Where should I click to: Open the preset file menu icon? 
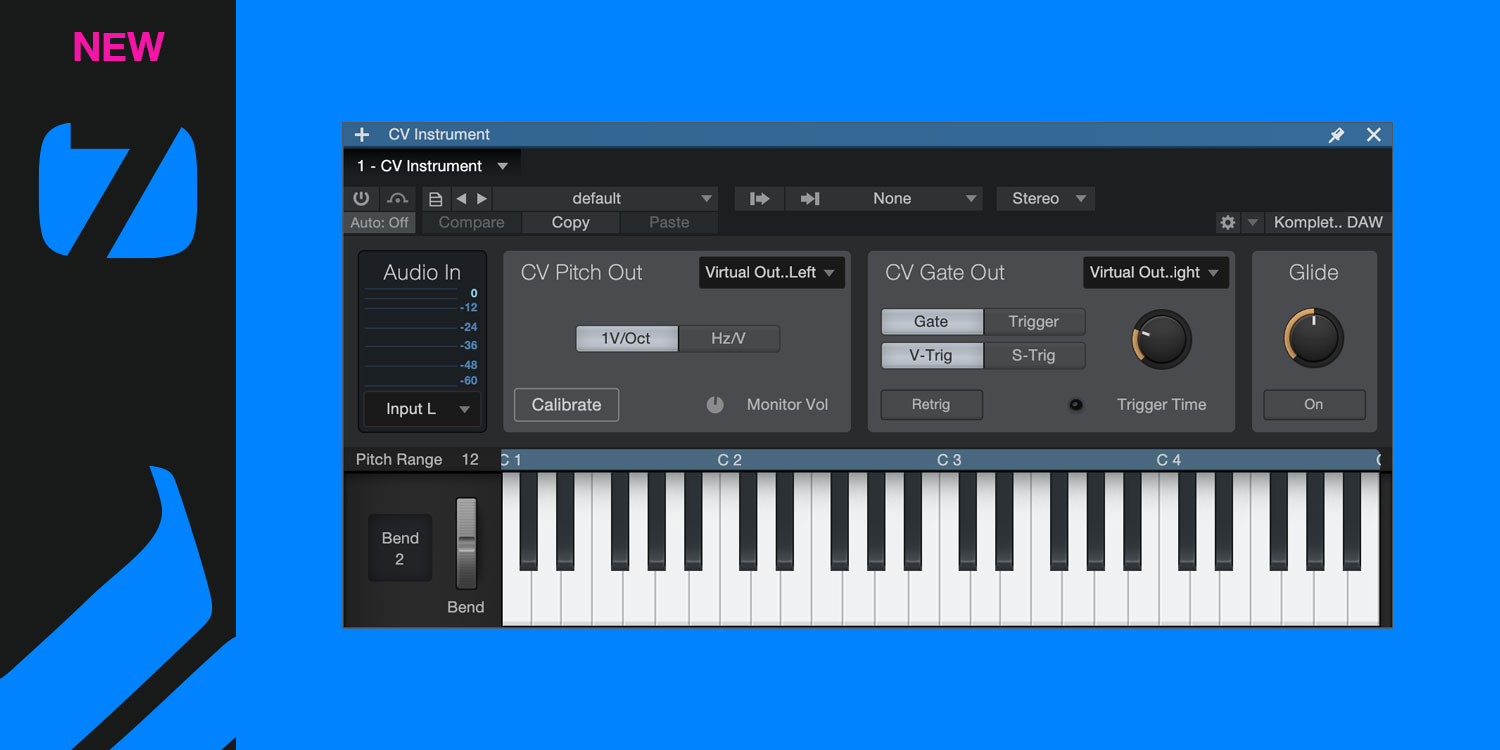(435, 199)
